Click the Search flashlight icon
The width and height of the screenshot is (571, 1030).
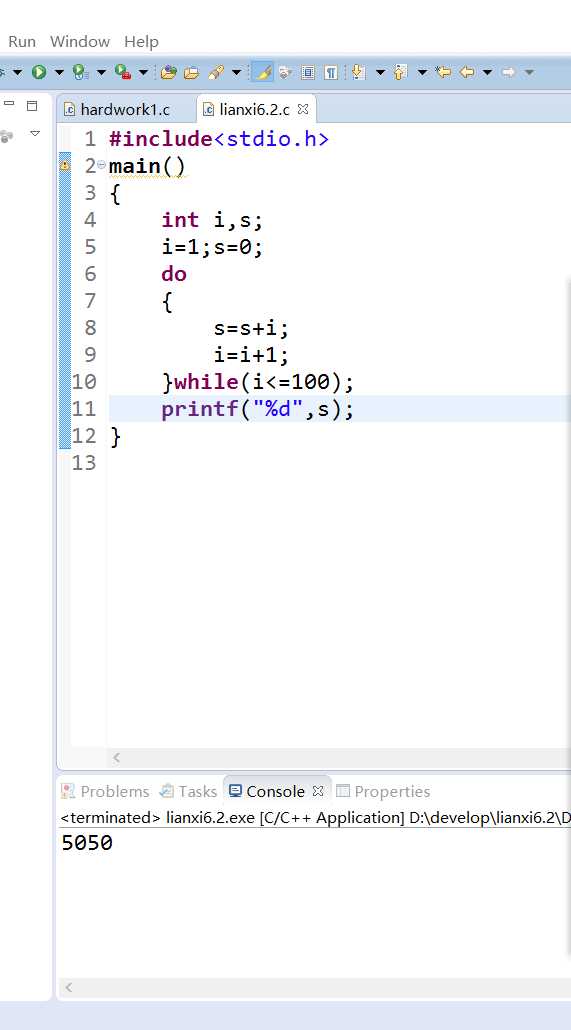[216, 72]
